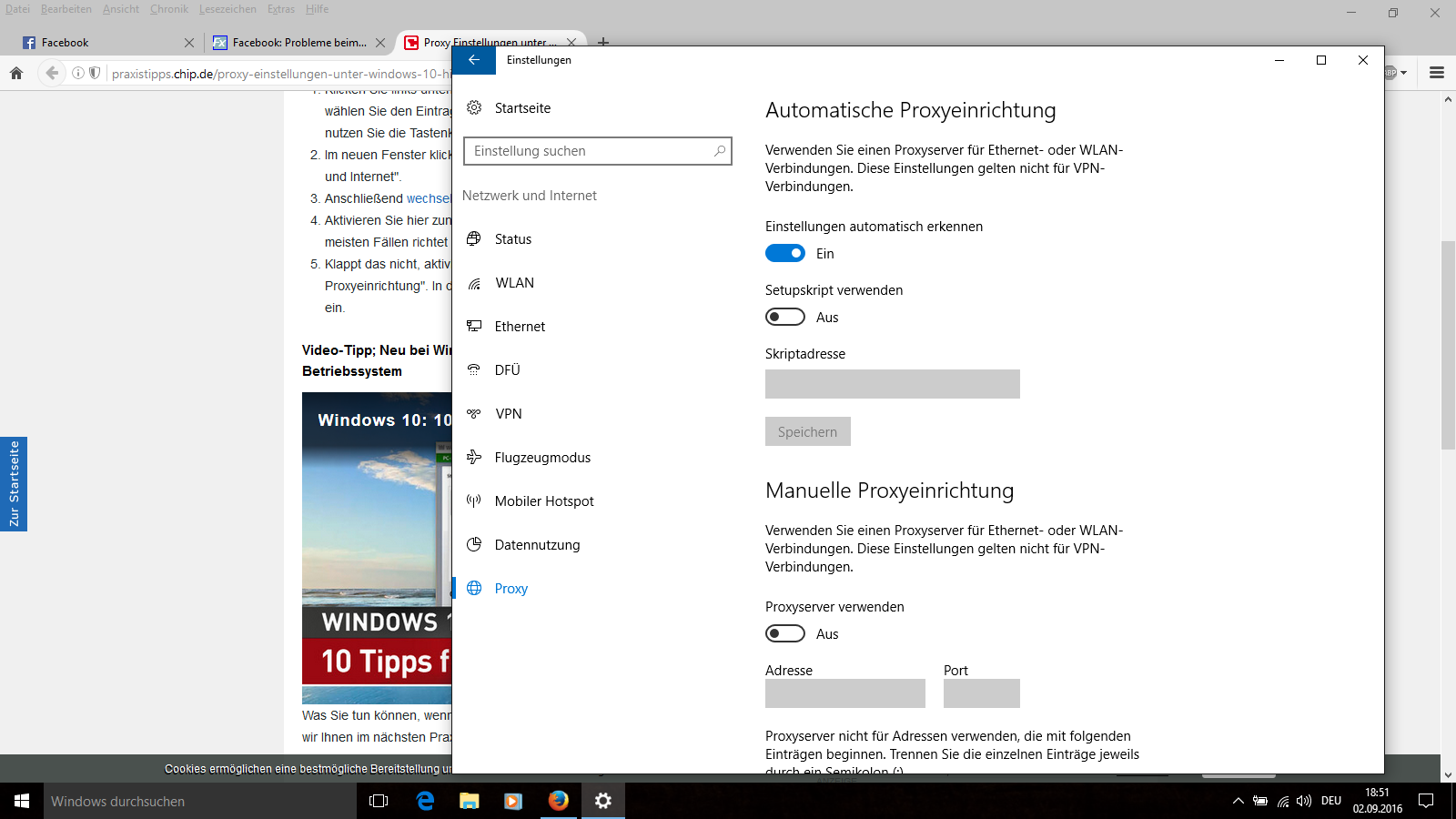The image size is (1456, 819).
Task: Open AdBlock dropdown arrow in Firefox toolbar
Action: (x=1403, y=73)
